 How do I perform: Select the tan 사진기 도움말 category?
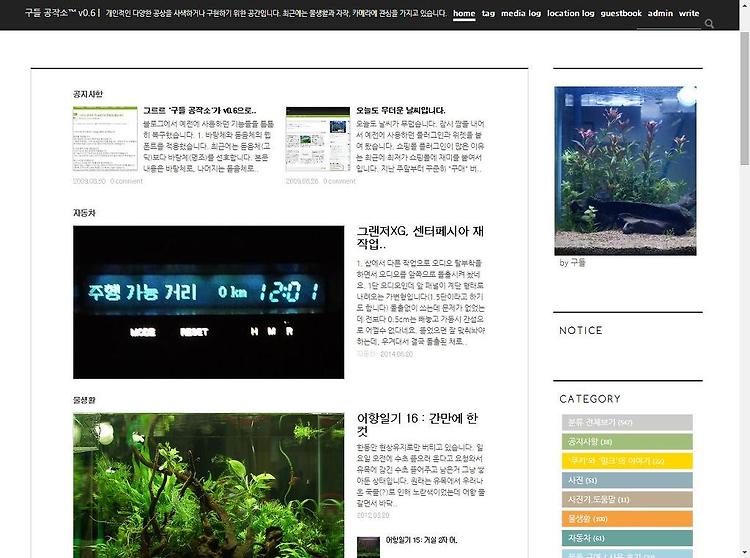(x=627, y=500)
